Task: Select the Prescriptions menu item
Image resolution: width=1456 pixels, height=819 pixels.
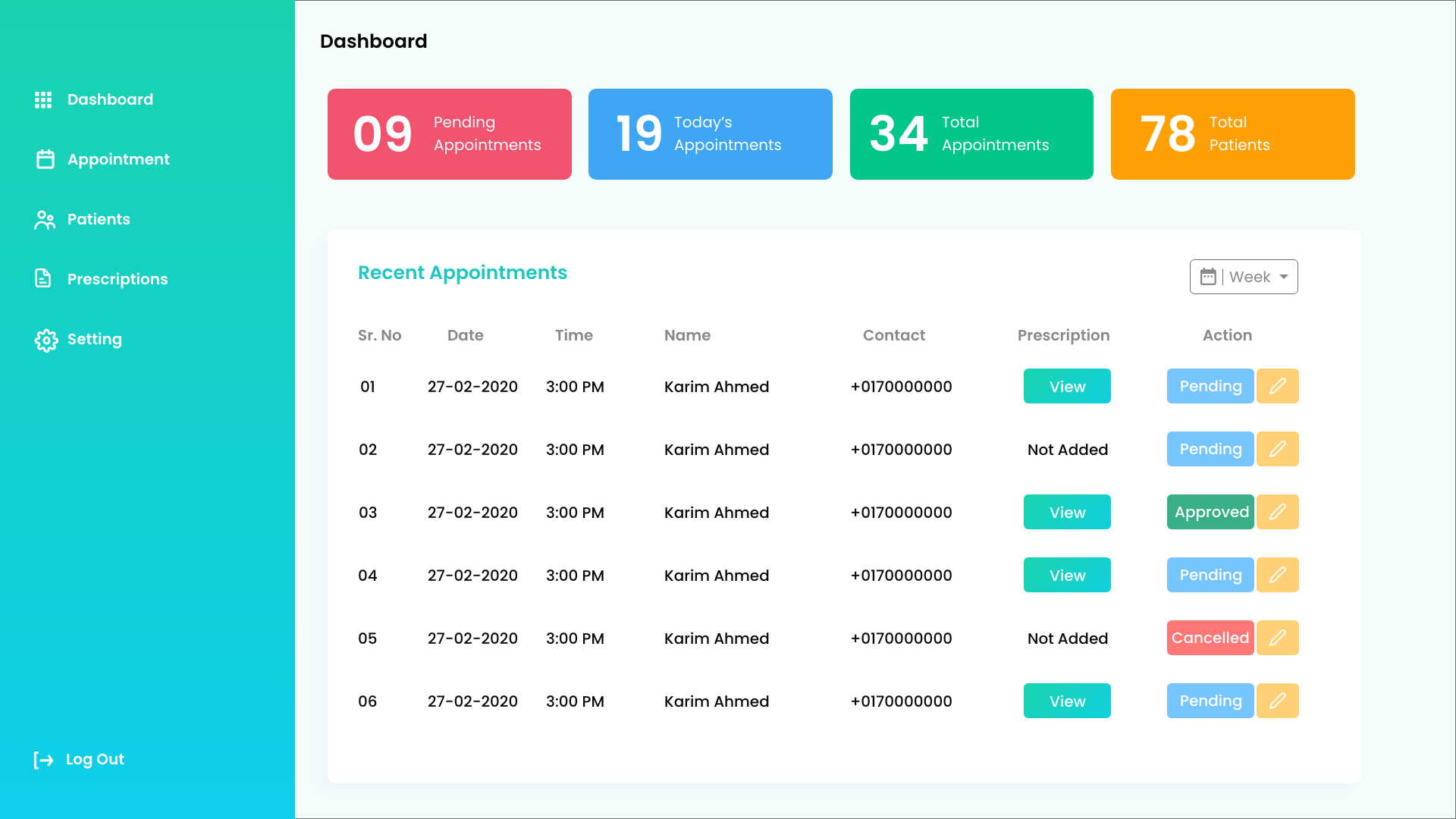Action: 117,279
